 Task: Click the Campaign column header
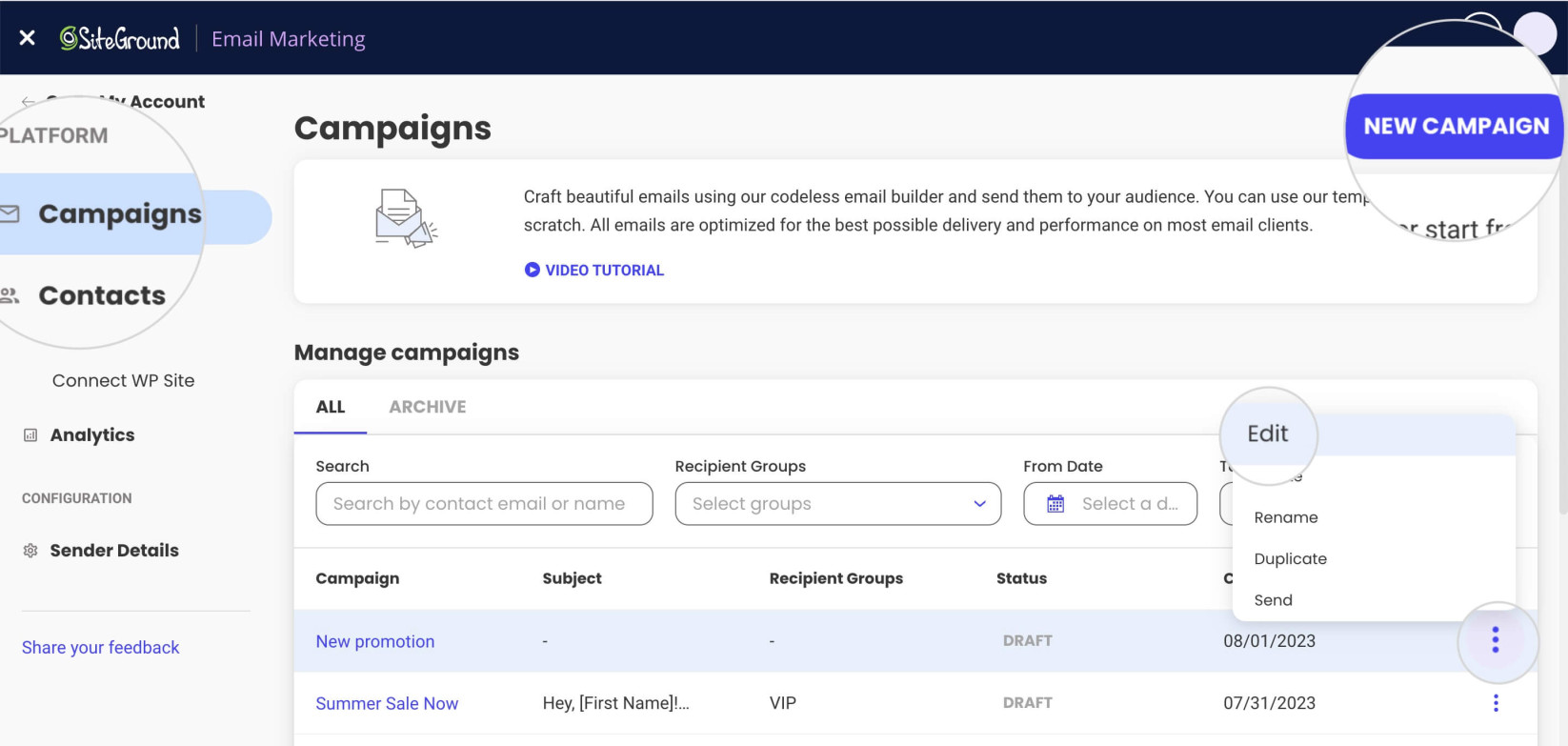(357, 578)
